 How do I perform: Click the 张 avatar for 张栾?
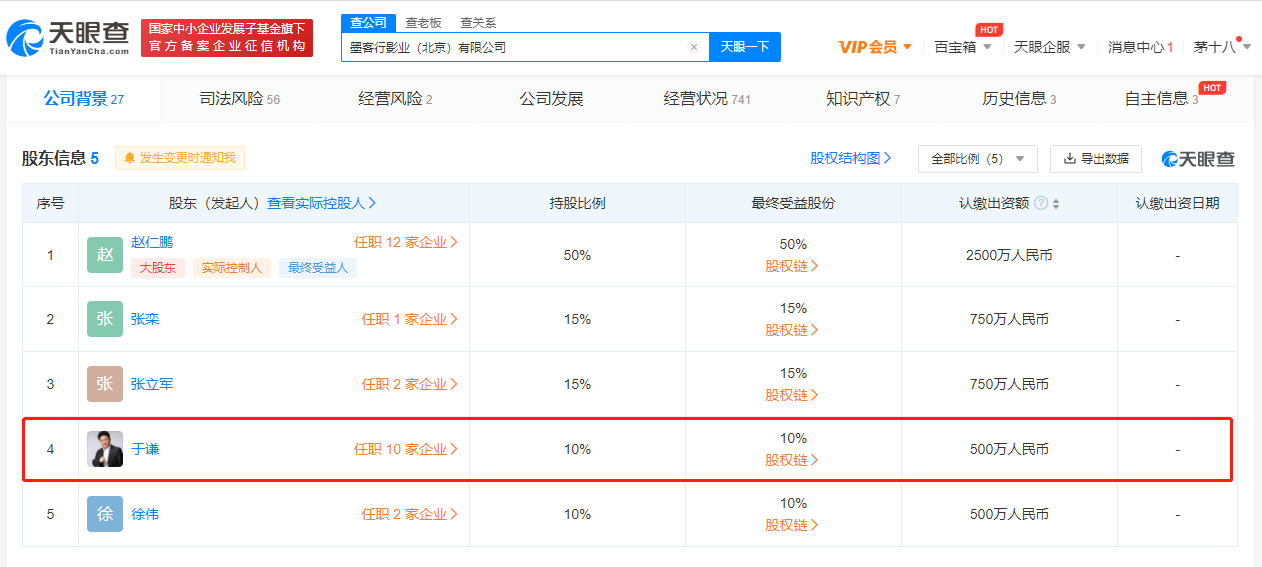(x=105, y=319)
